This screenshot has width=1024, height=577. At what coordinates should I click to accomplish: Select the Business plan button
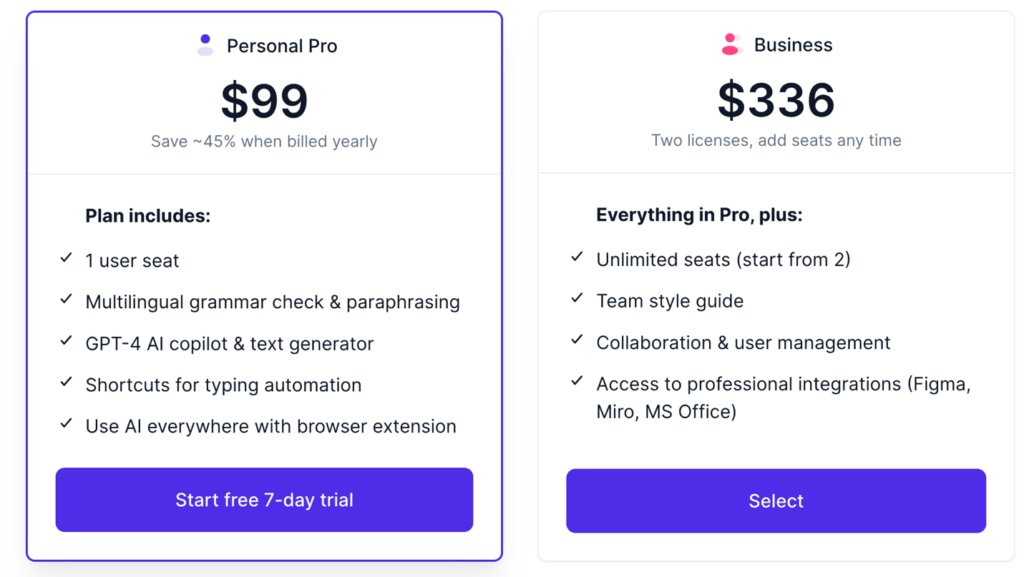coord(776,501)
